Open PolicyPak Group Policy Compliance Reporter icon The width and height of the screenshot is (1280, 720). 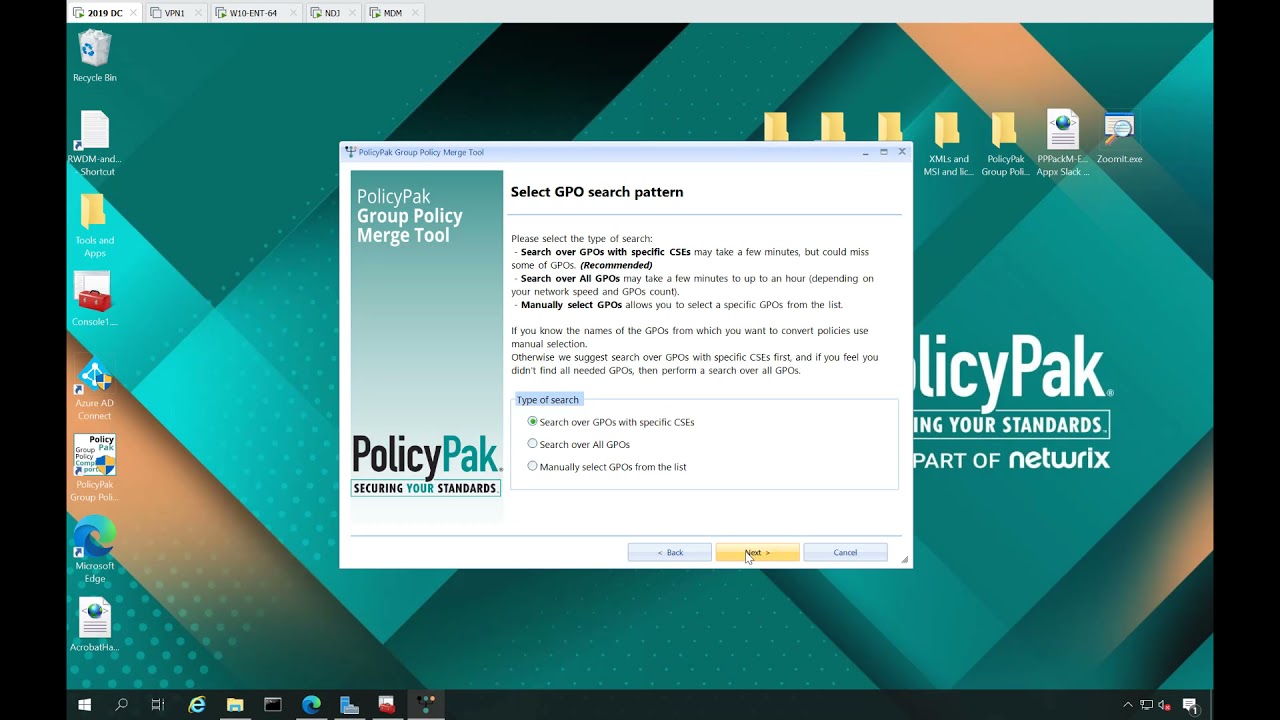[x=94, y=468]
